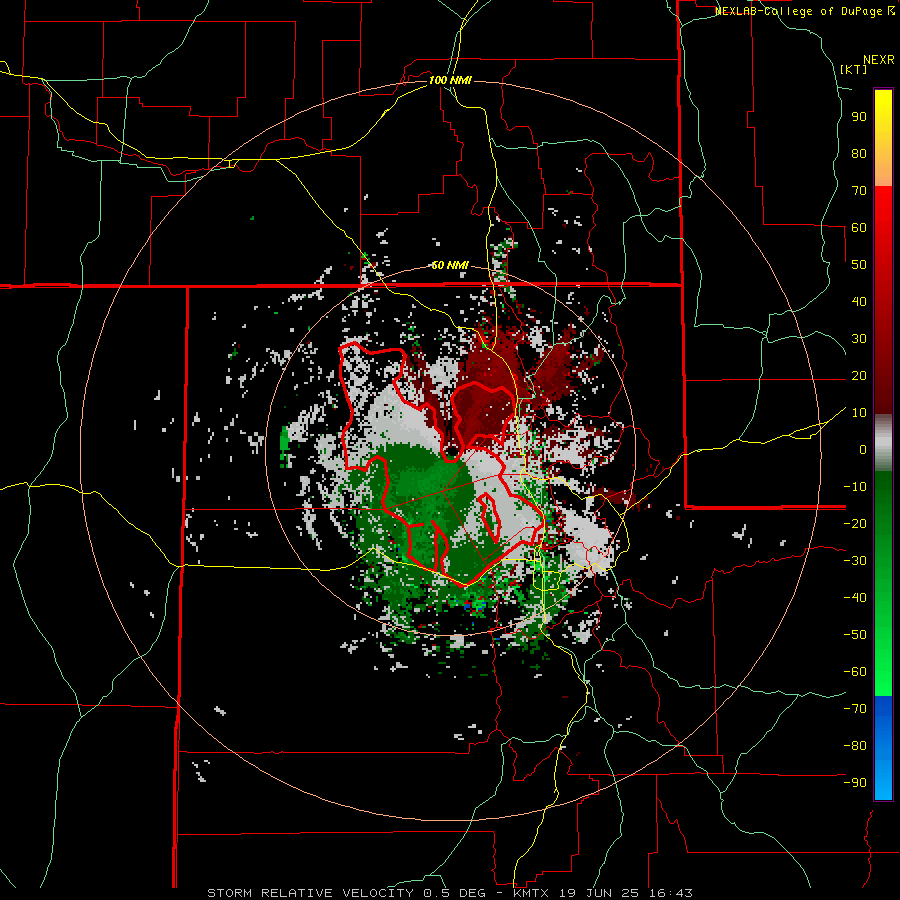Click the black radar-site dot at map center

click(x=452, y=451)
